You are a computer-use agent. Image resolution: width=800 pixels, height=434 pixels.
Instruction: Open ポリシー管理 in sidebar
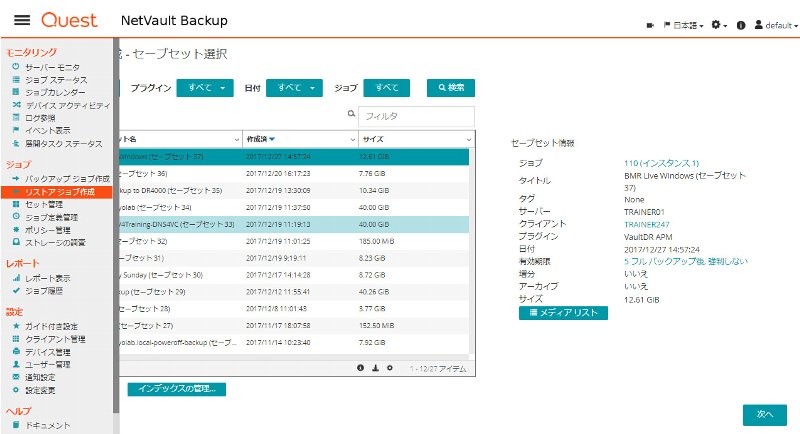point(48,230)
